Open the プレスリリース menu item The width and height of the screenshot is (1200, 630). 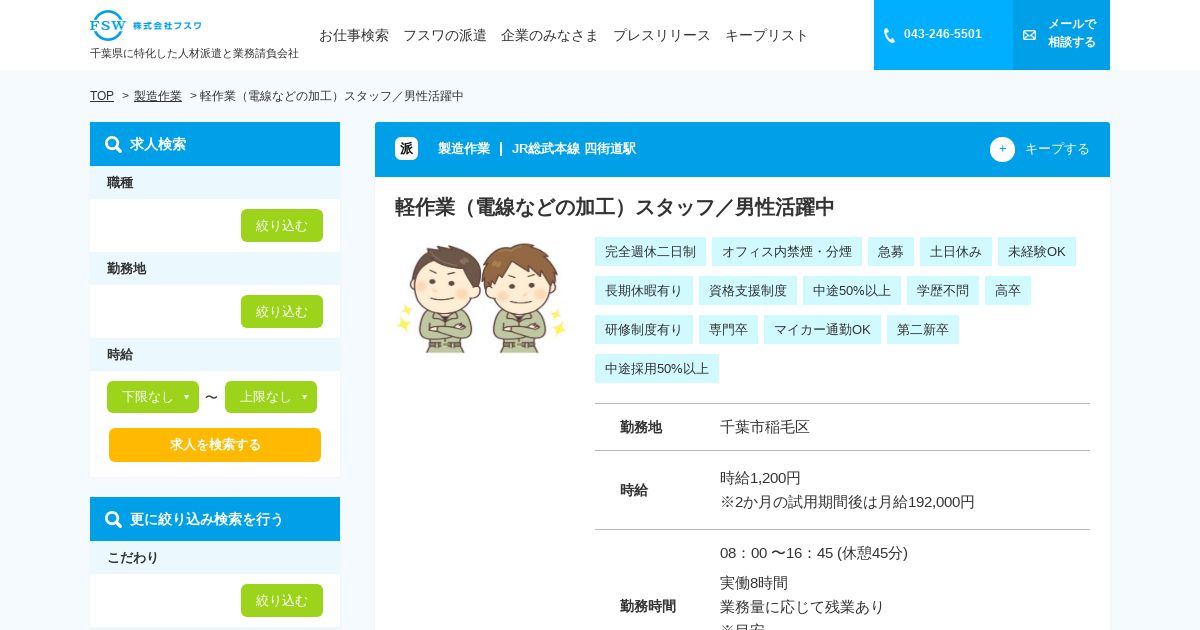pos(662,35)
